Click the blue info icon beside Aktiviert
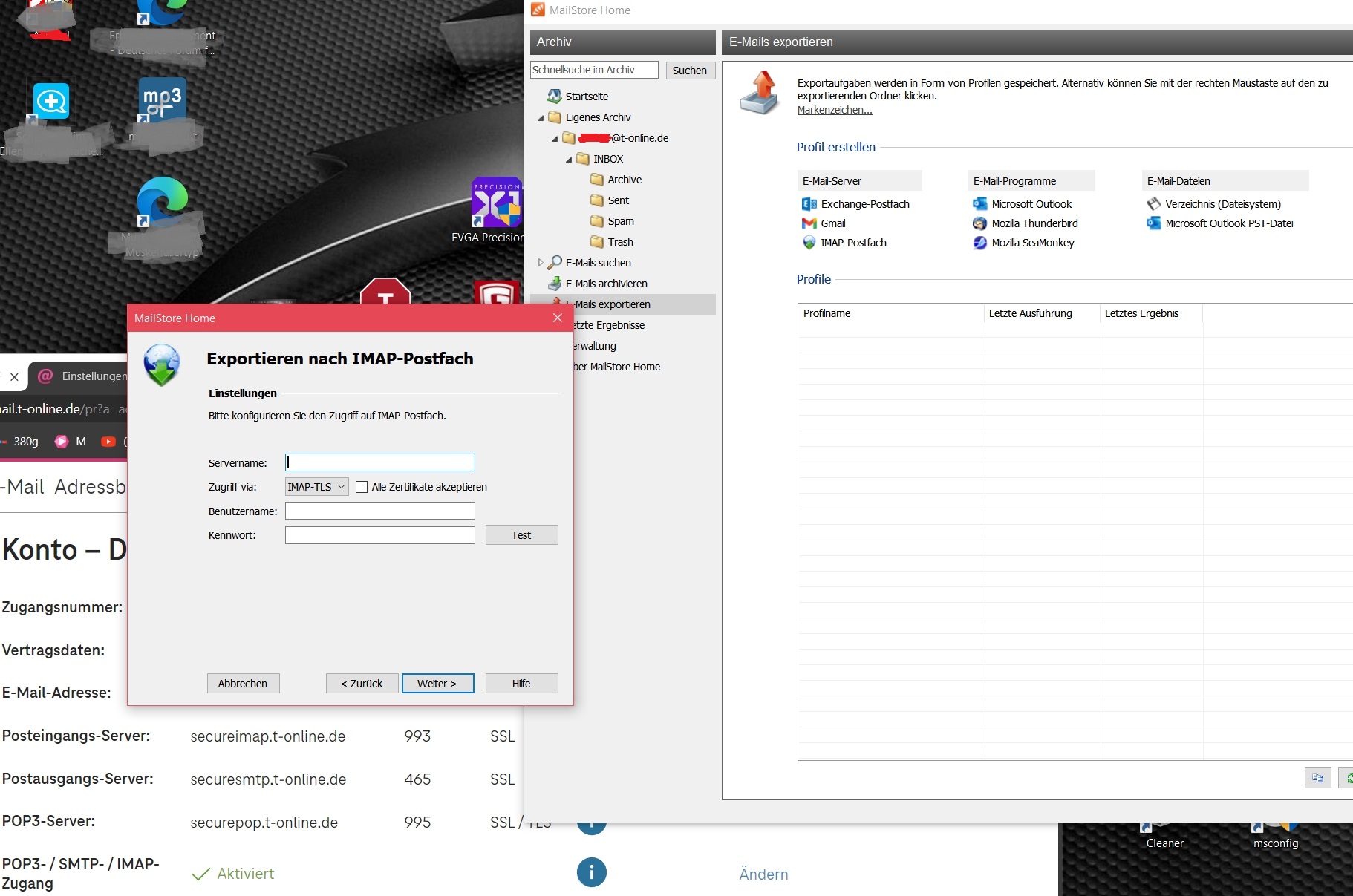Viewport: 1353px width, 896px height. tap(591, 873)
